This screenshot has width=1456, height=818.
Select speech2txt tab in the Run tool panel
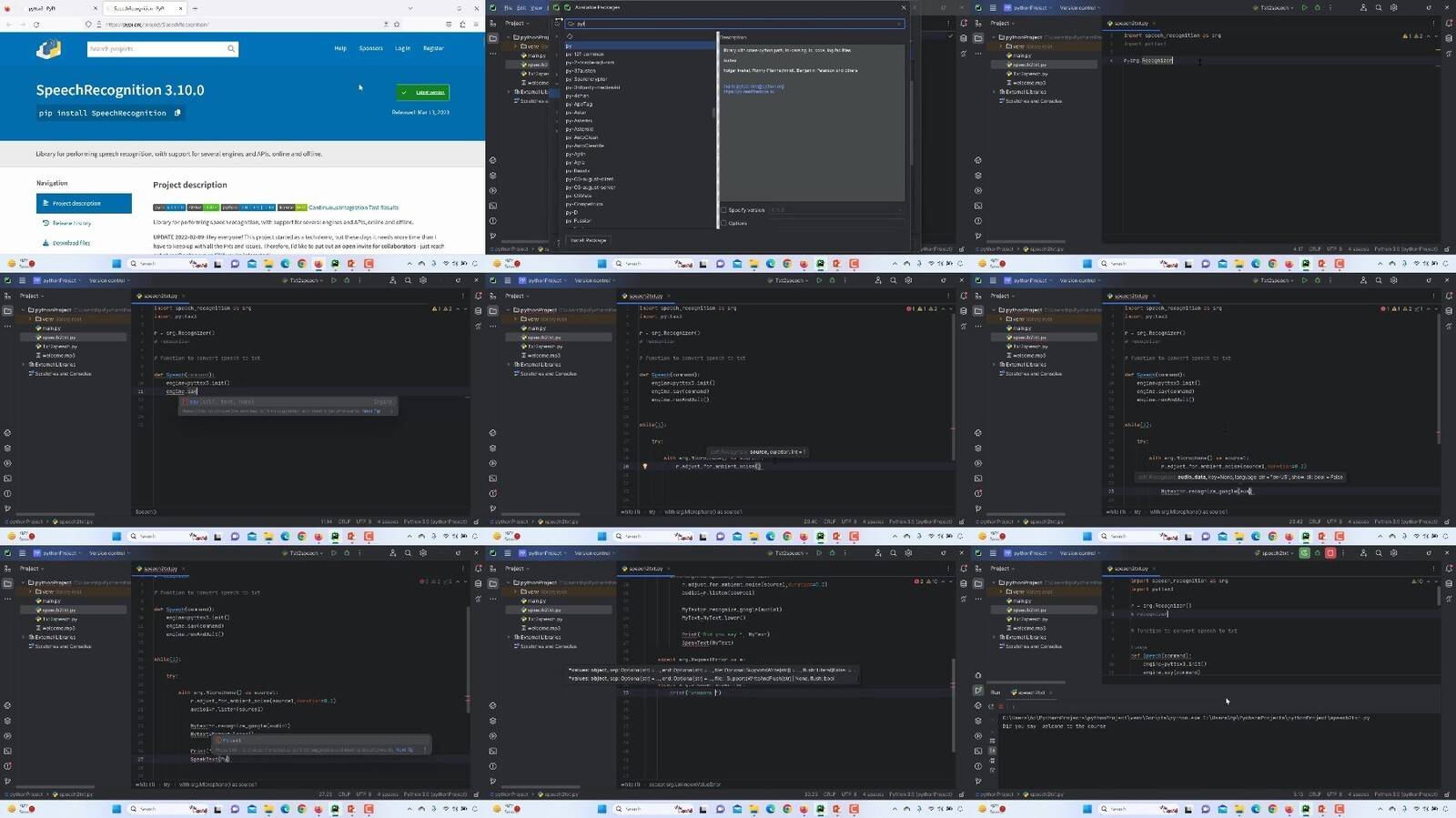1030,692
